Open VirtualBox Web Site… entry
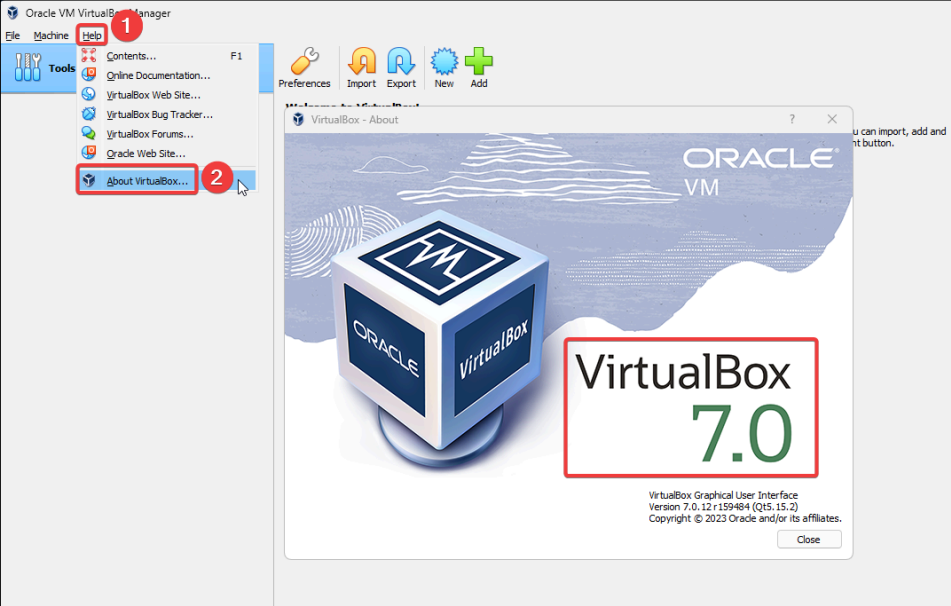 [167, 95]
